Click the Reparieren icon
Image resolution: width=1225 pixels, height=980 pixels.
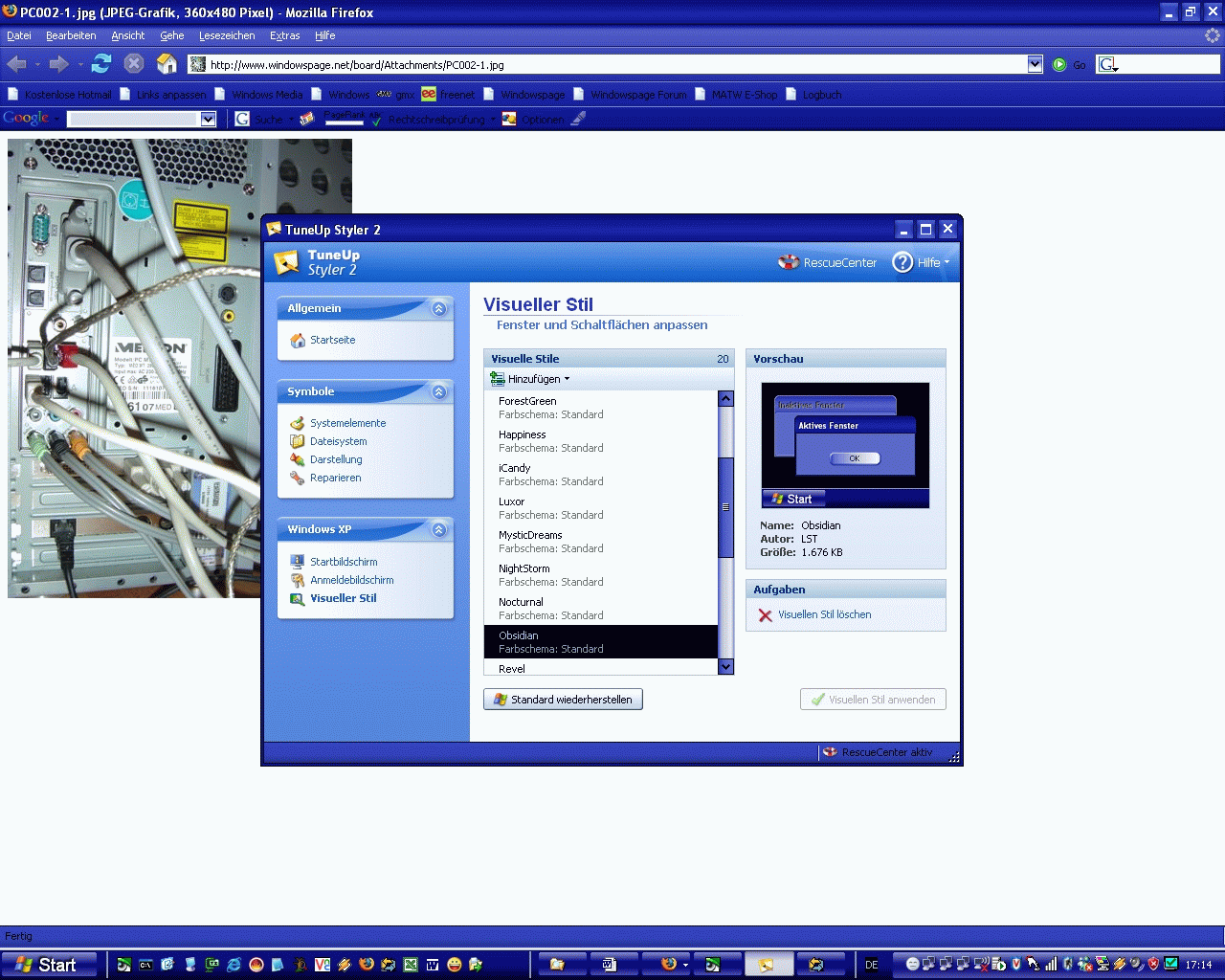298,478
